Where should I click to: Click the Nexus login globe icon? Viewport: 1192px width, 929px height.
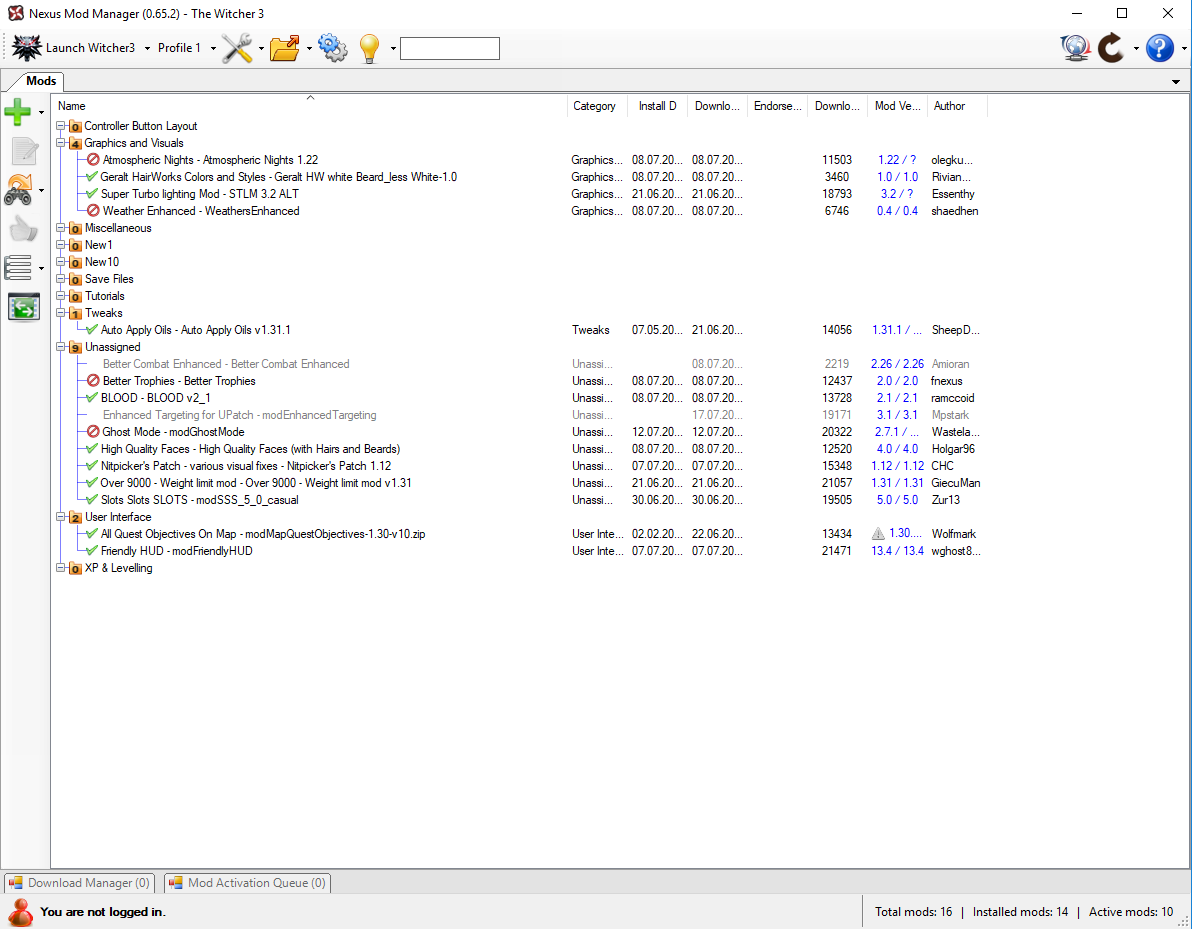[1076, 48]
